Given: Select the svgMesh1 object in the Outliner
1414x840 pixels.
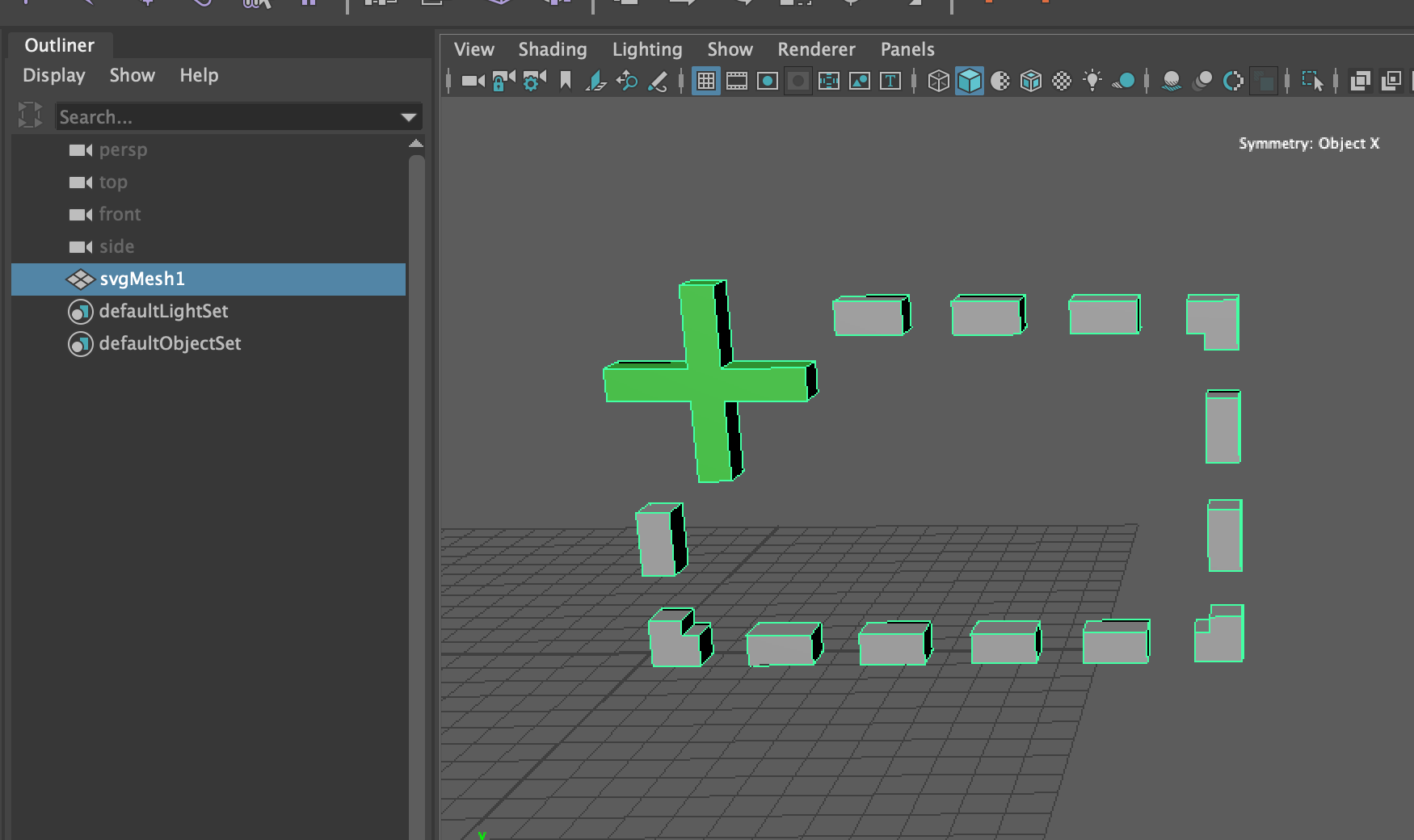Looking at the screenshot, I should (x=141, y=279).
